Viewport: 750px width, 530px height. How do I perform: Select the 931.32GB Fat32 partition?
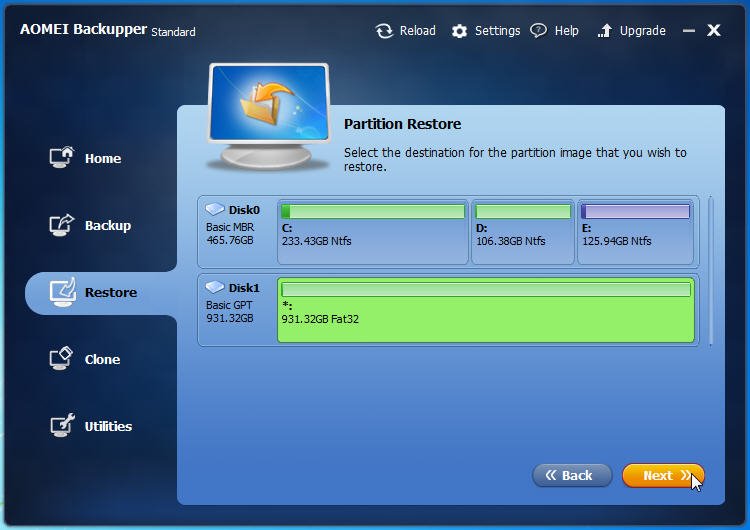pyautogui.click(x=486, y=310)
